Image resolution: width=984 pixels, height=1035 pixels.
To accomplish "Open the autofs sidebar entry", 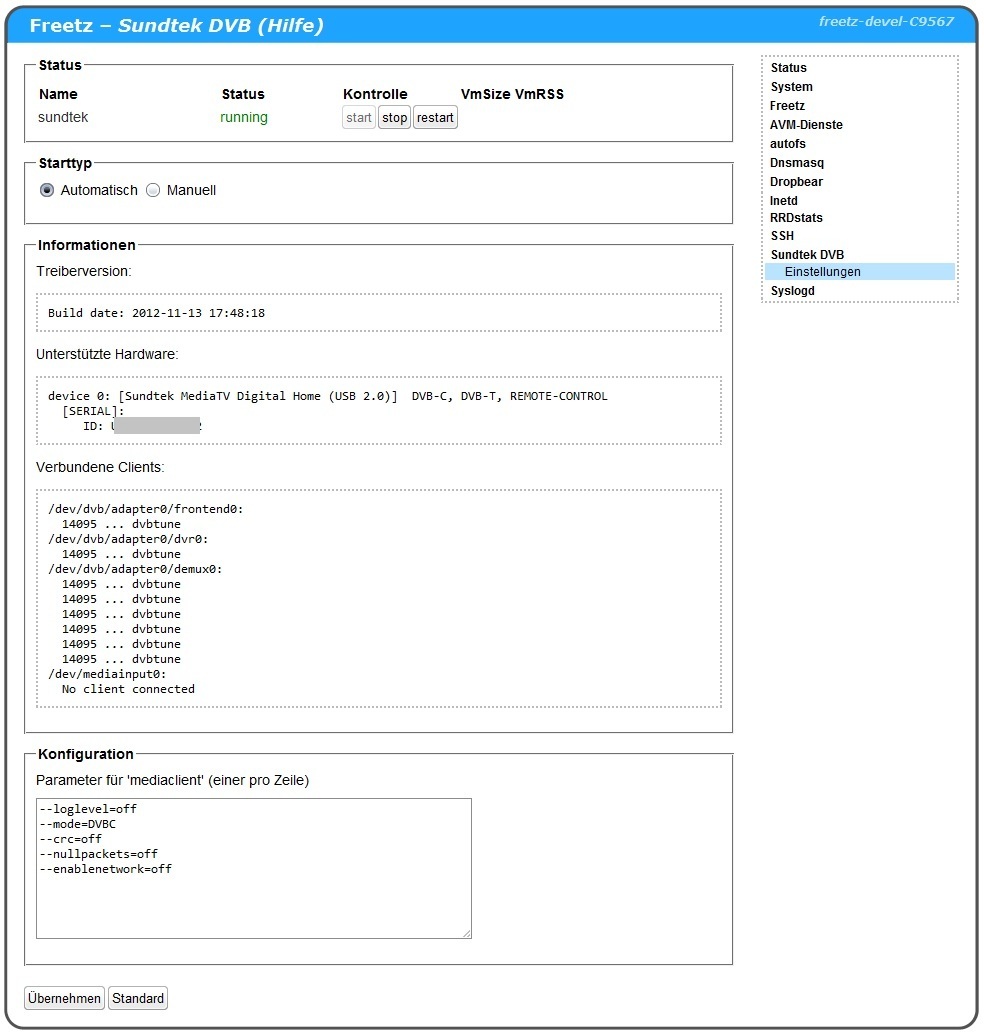I will coord(787,144).
